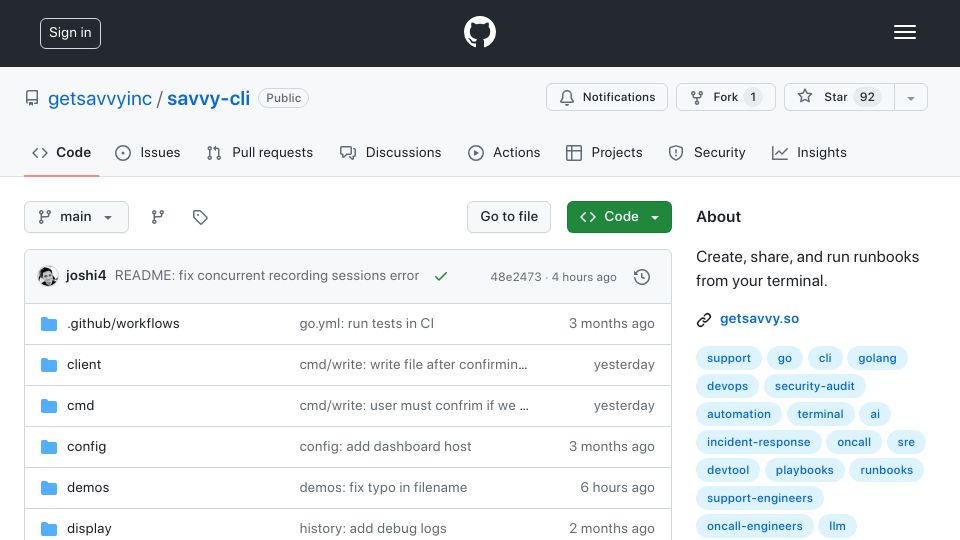Screen dimensions: 960x540
Task: Open the cmd/write write file after confirming commit
Action: (413, 364)
